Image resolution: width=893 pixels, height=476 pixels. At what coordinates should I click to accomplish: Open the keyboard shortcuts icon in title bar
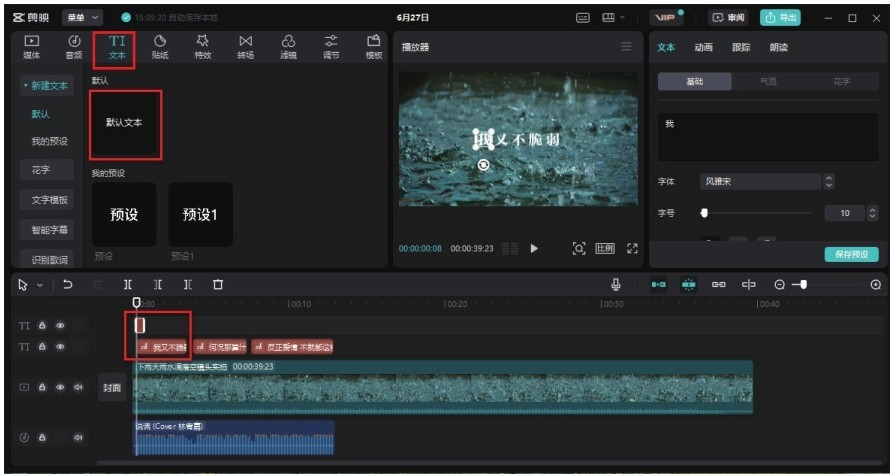click(x=583, y=18)
